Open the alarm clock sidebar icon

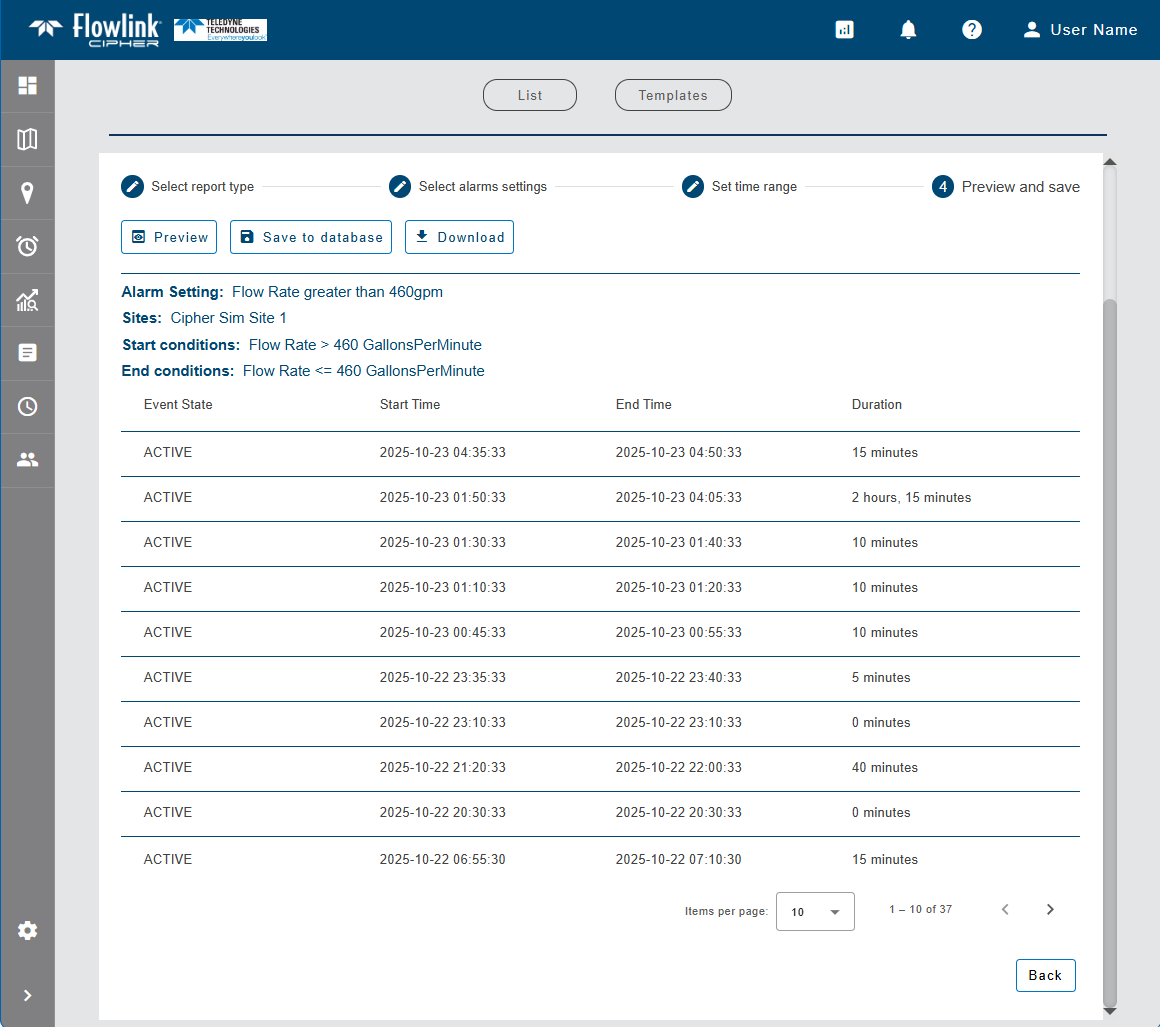pyautogui.click(x=27, y=246)
